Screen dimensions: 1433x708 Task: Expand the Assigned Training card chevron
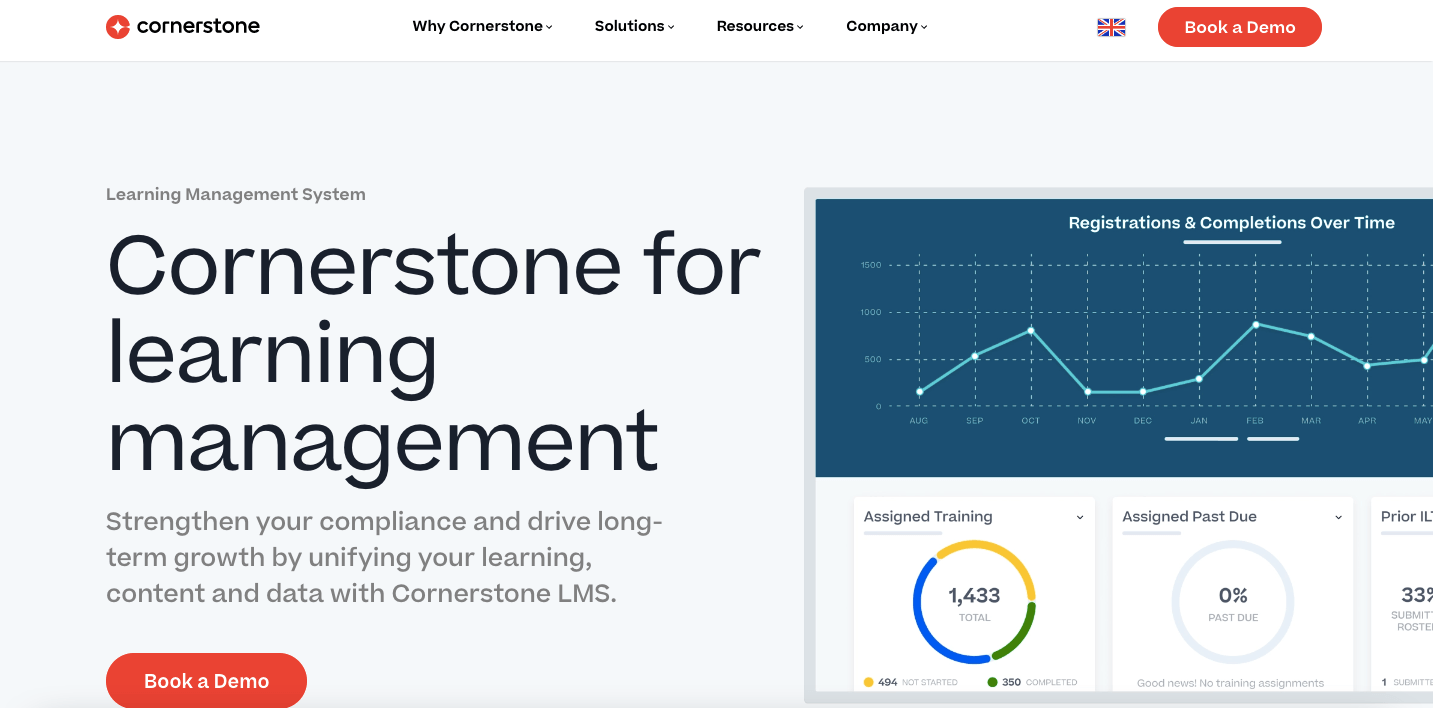pyautogui.click(x=1080, y=517)
